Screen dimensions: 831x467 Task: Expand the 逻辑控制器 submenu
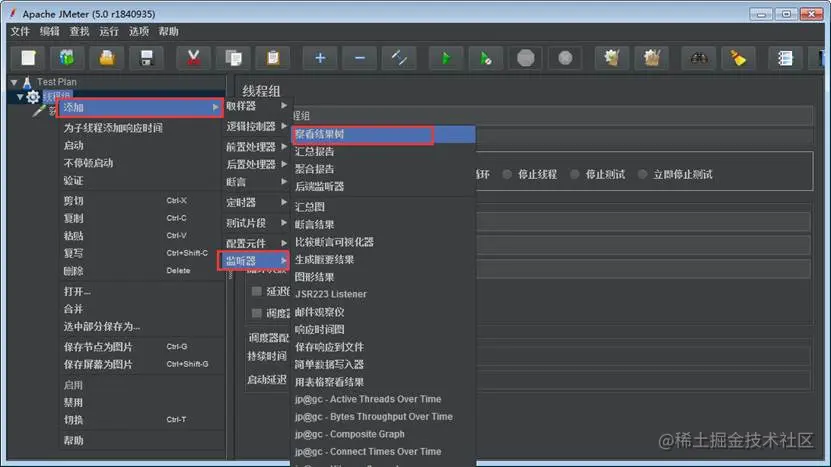(x=257, y=126)
